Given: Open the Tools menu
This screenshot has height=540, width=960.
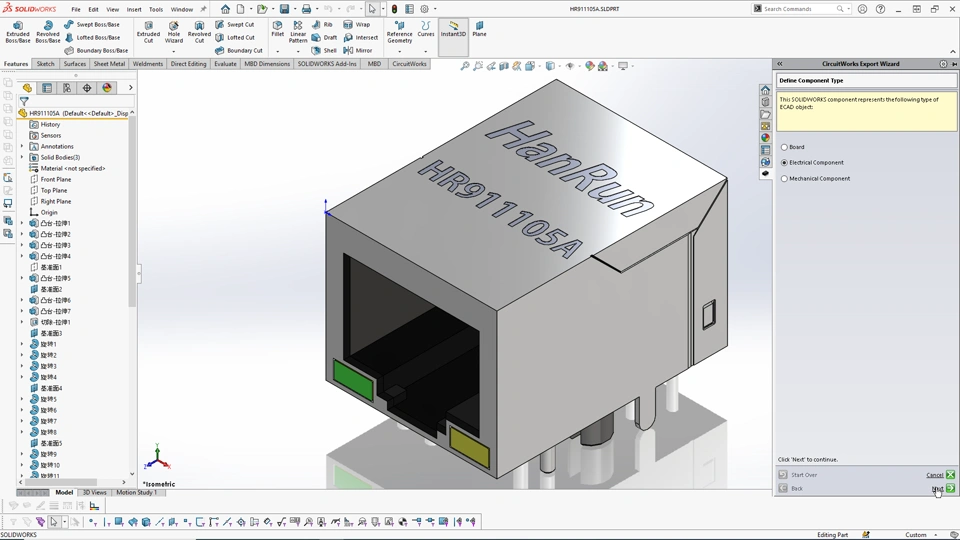Looking at the screenshot, I should coord(156,9).
